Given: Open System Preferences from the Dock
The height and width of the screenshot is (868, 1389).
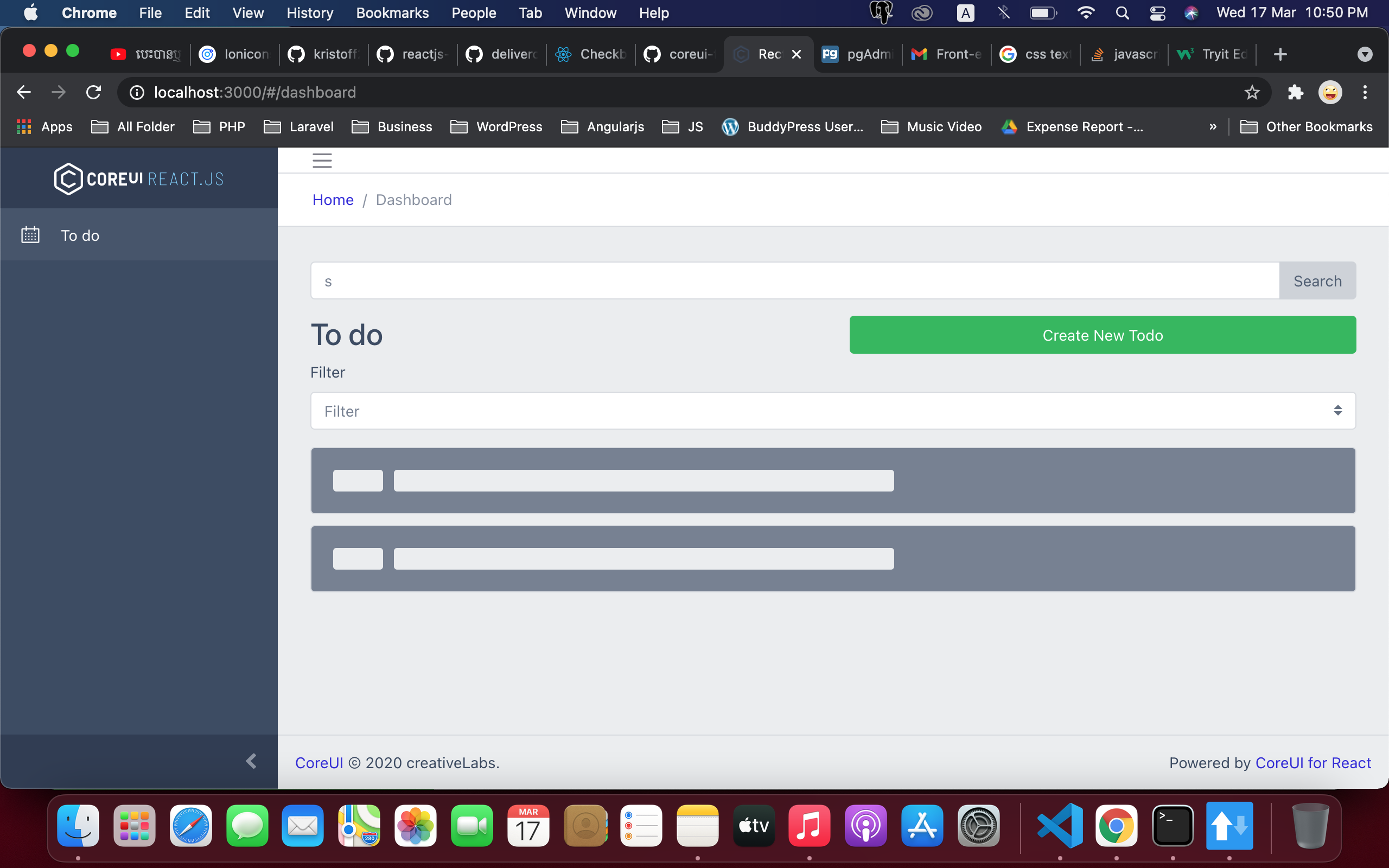Looking at the screenshot, I should point(979,826).
